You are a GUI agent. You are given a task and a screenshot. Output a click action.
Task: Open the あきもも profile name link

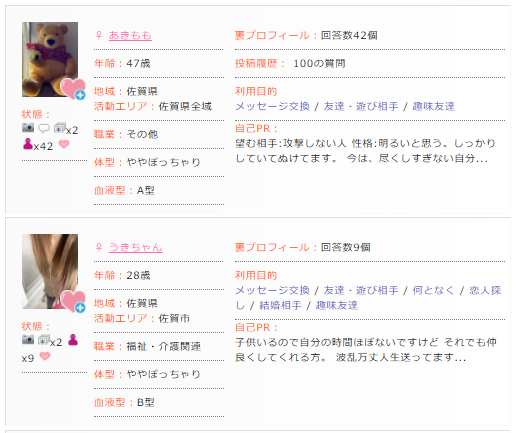click(x=130, y=35)
